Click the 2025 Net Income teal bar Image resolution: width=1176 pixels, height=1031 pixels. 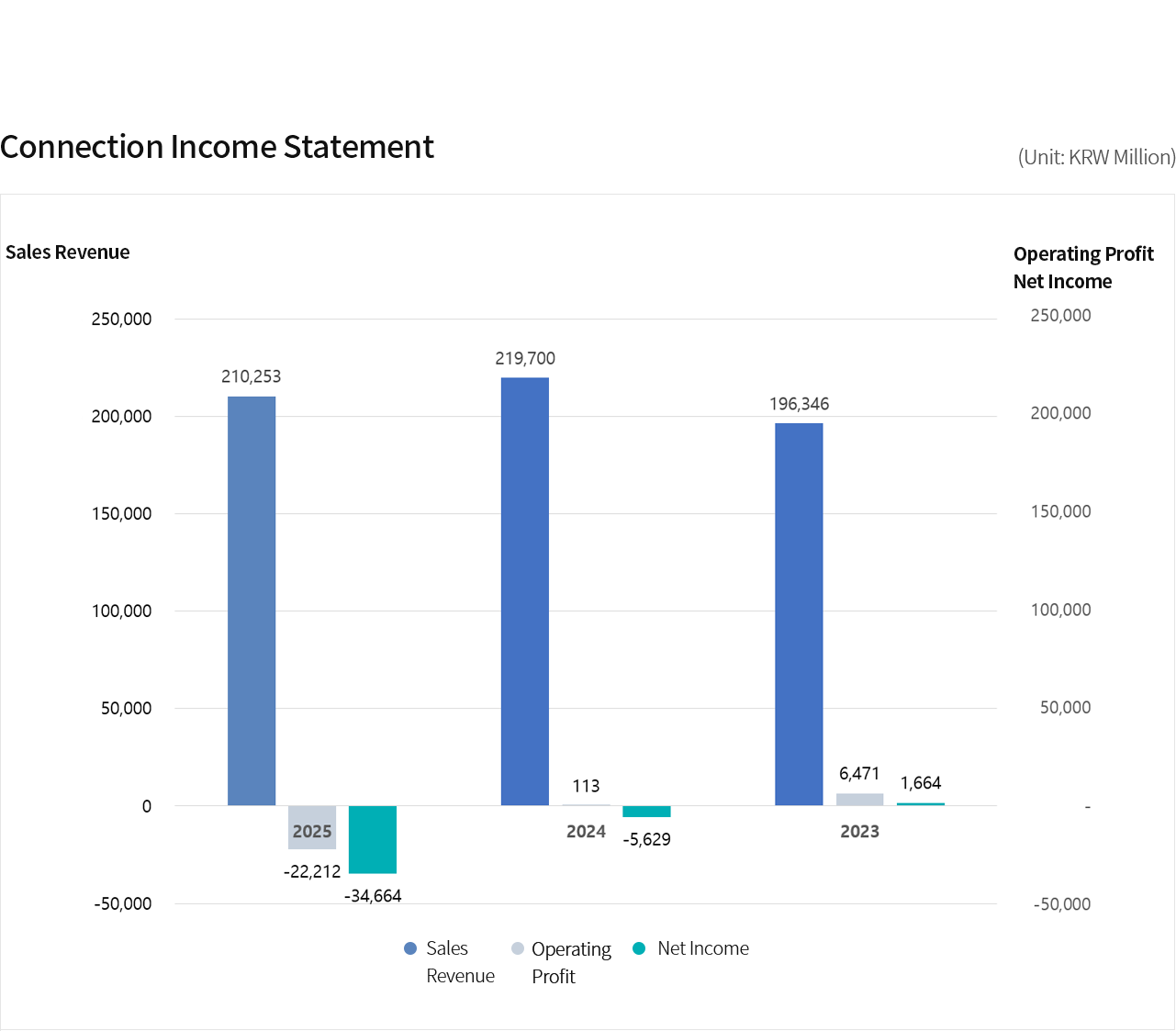(x=373, y=839)
